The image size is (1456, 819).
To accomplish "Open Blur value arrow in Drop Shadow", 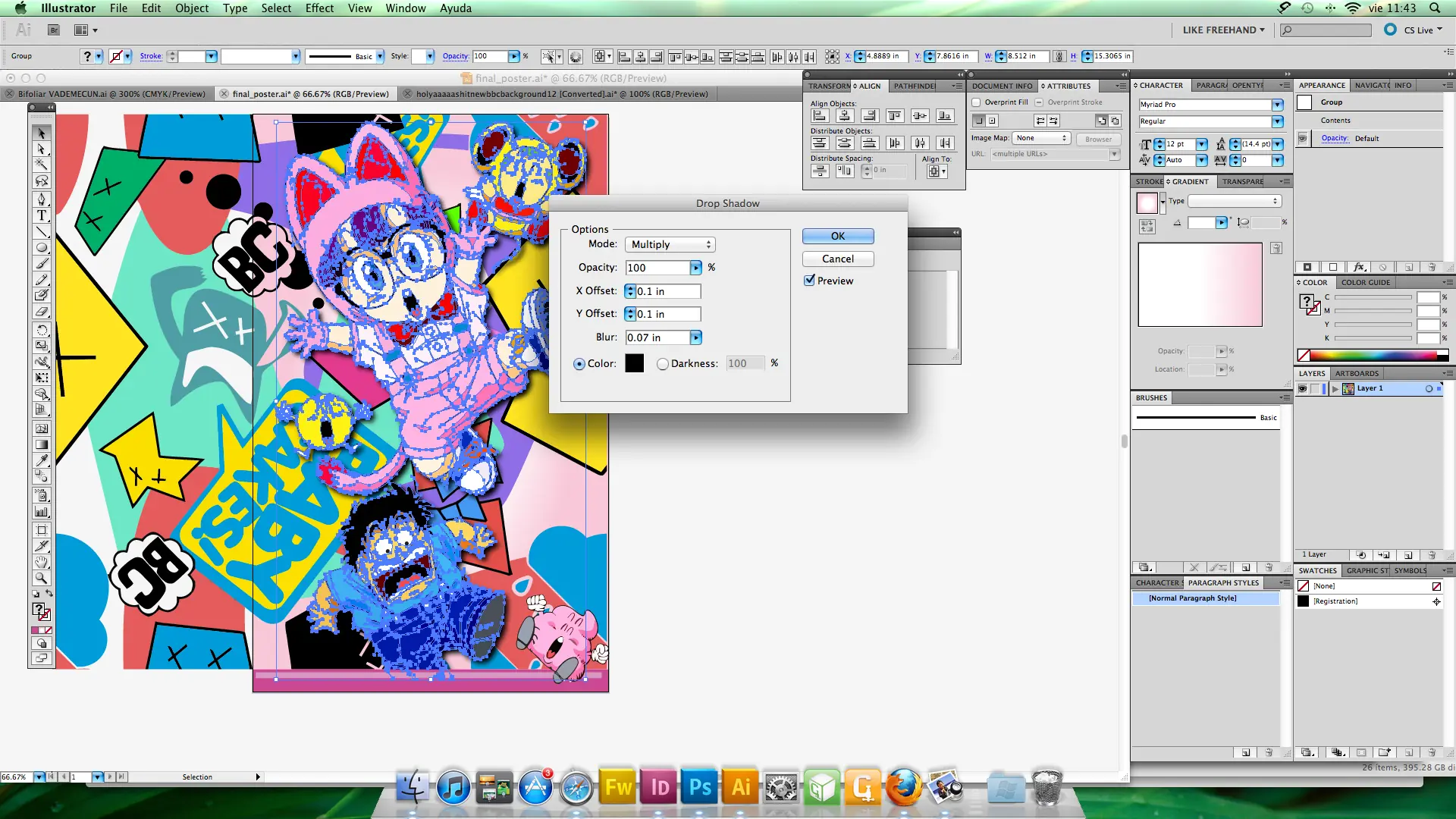I will (x=695, y=337).
